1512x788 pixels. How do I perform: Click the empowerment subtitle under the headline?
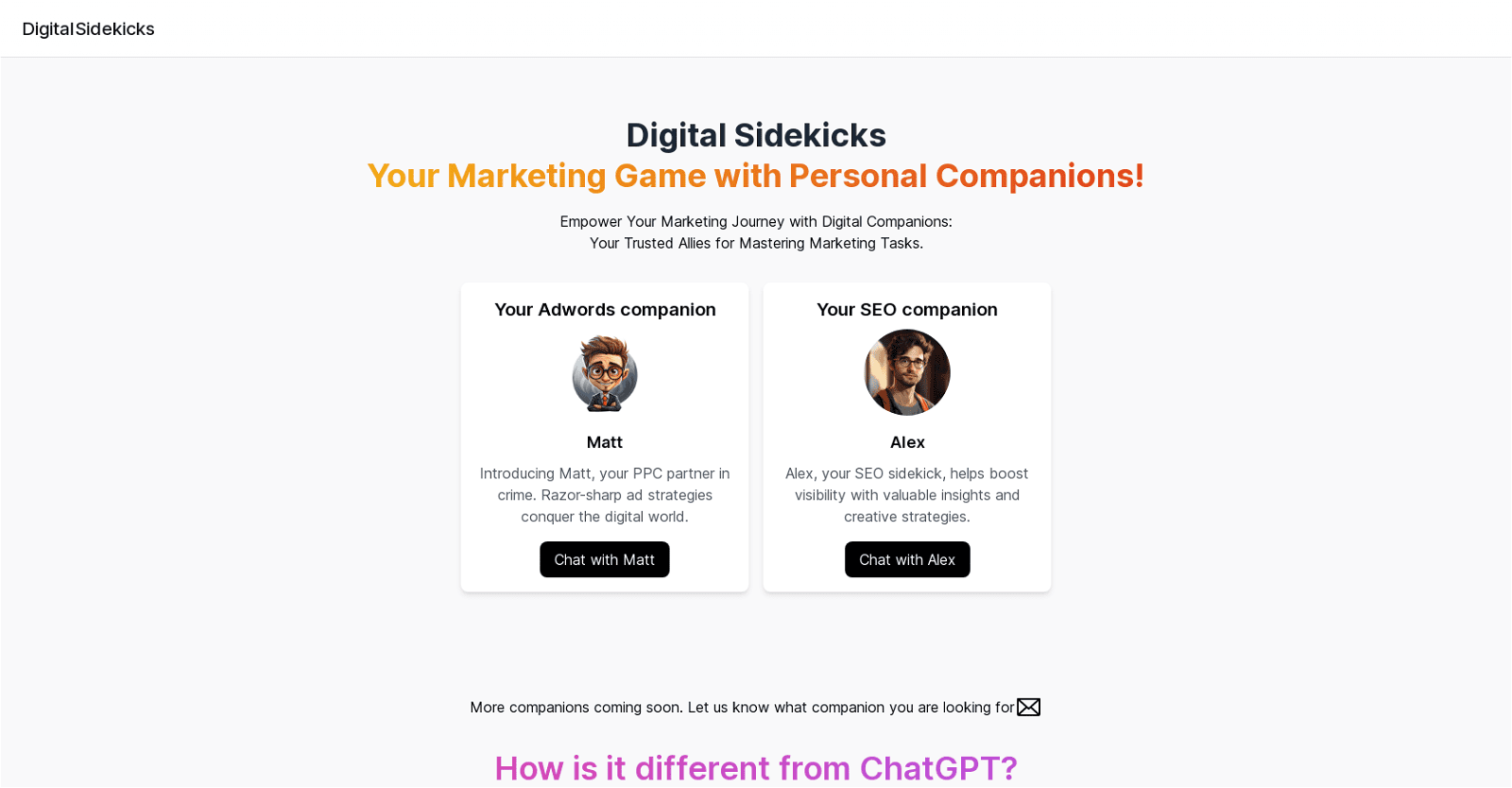pos(756,231)
